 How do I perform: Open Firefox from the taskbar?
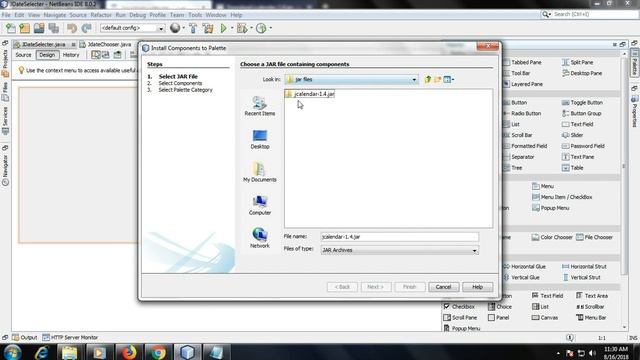[x=129, y=352]
